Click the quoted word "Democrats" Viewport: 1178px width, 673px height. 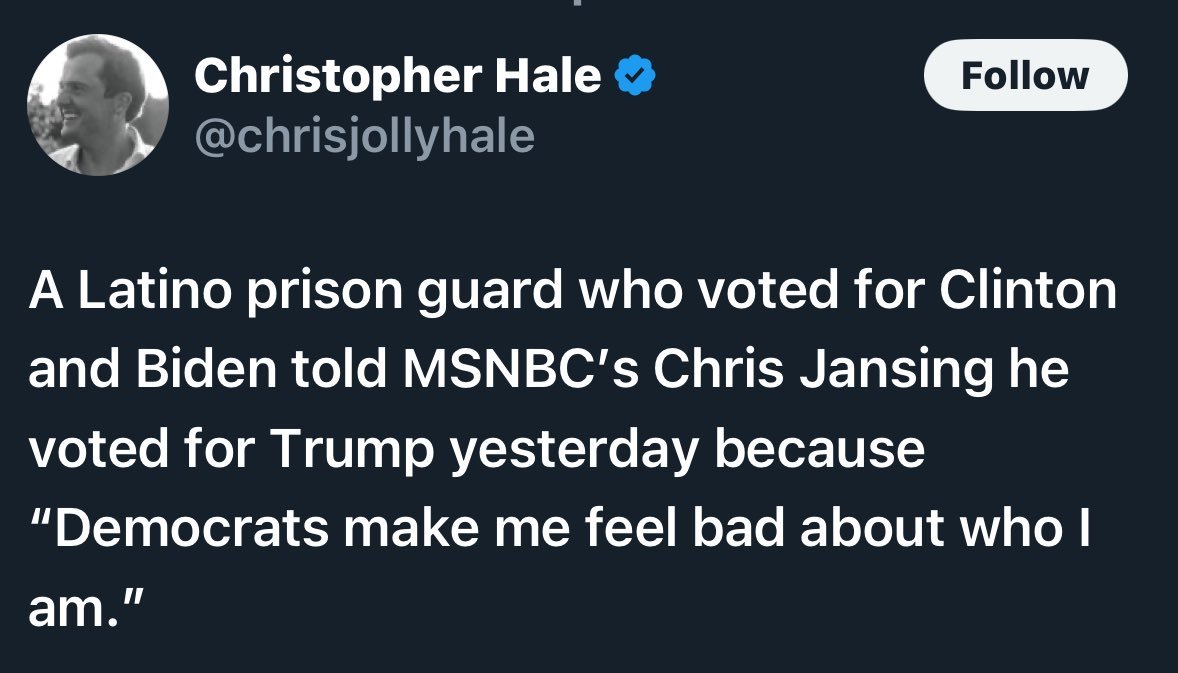click(x=191, y=528)
